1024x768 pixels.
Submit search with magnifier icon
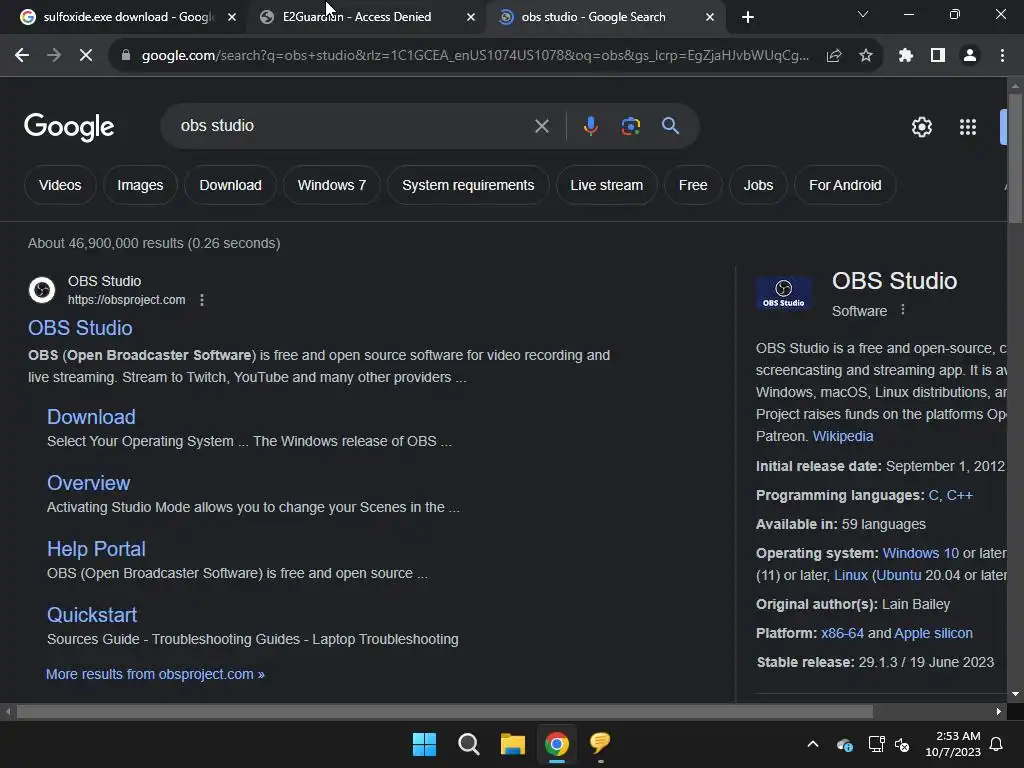tap(670, 126)
